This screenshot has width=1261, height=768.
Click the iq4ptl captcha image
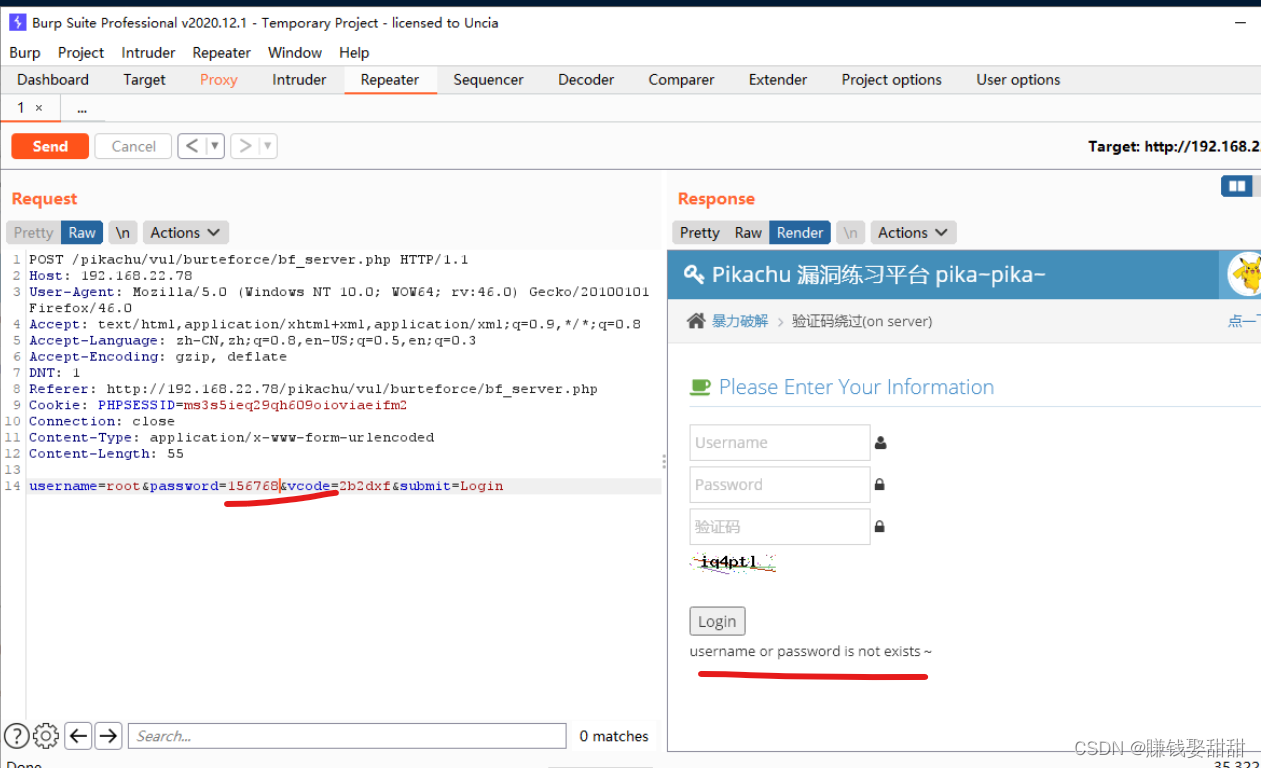pos(733,562)
